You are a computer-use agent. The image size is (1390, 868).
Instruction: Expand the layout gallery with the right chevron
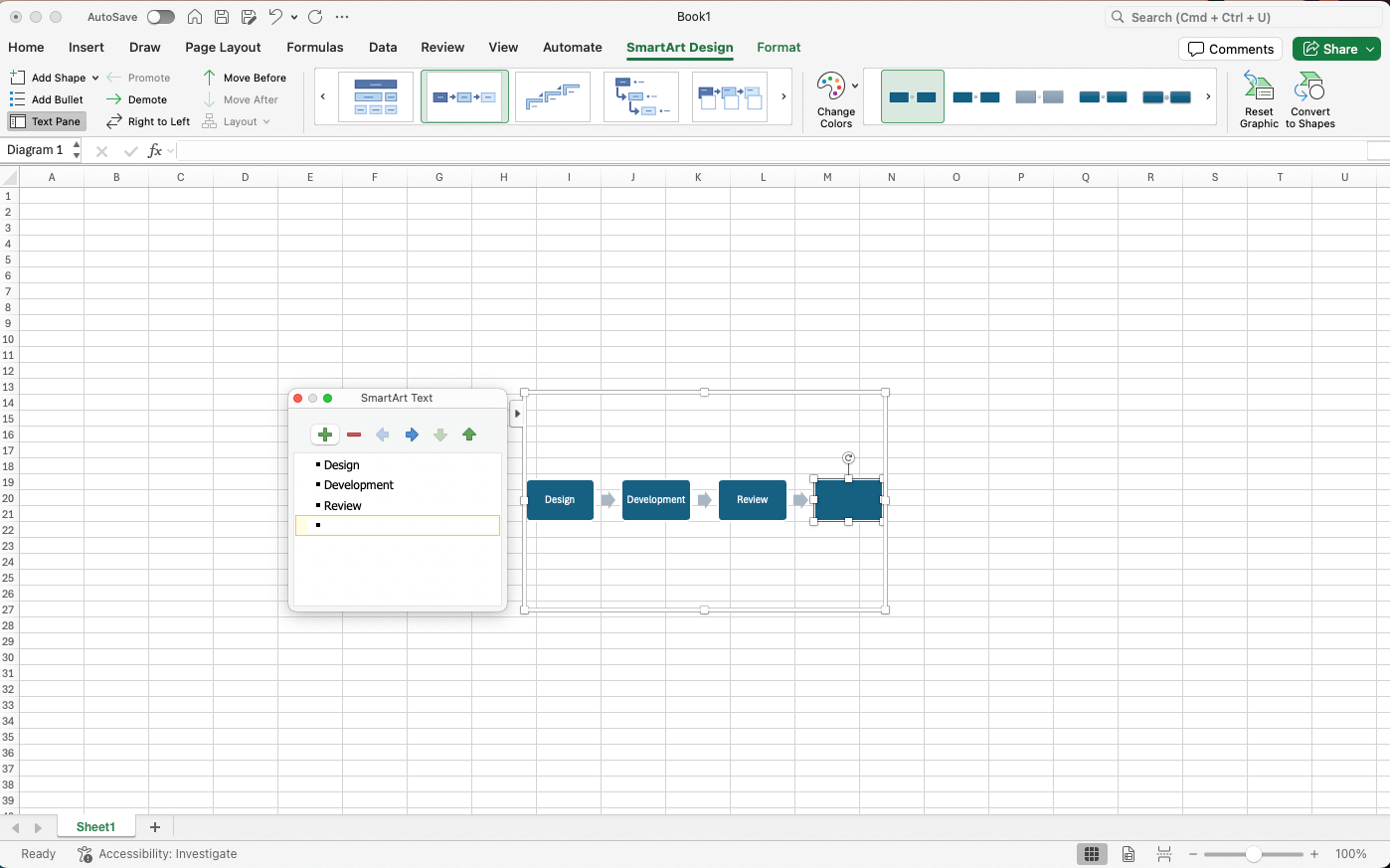pos(783,96)
